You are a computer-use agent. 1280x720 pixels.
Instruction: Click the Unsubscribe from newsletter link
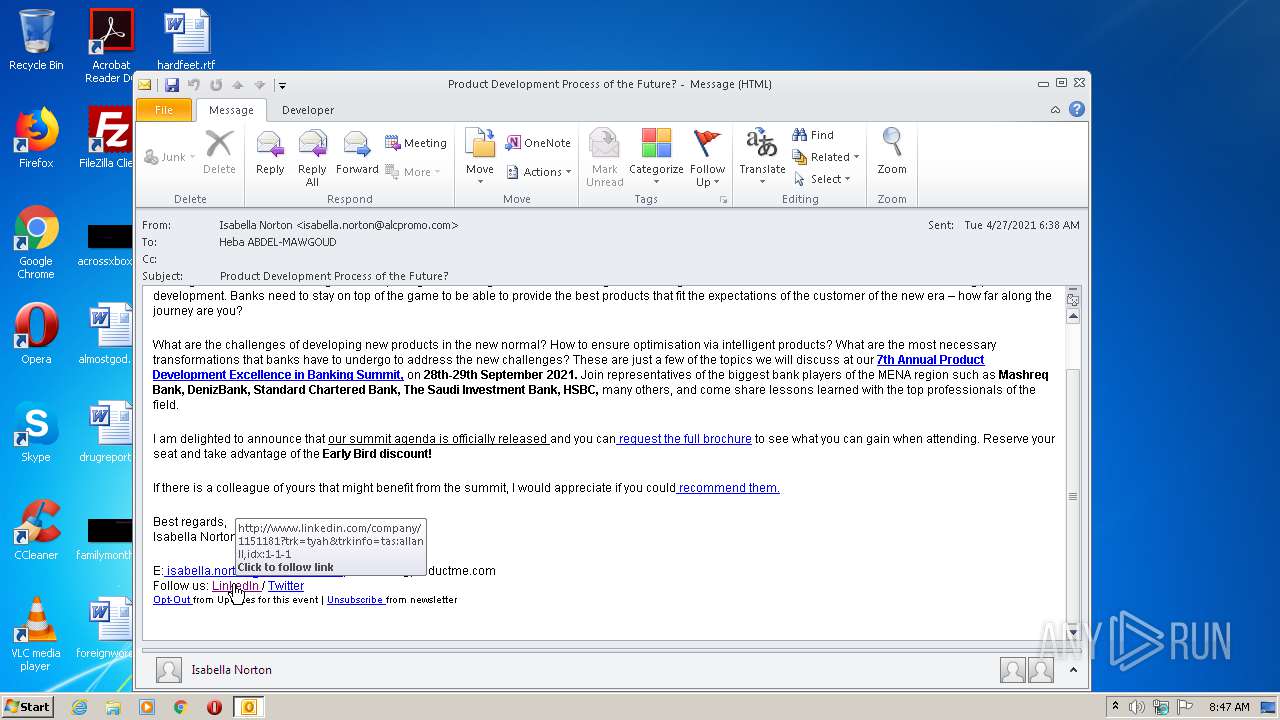355,600
